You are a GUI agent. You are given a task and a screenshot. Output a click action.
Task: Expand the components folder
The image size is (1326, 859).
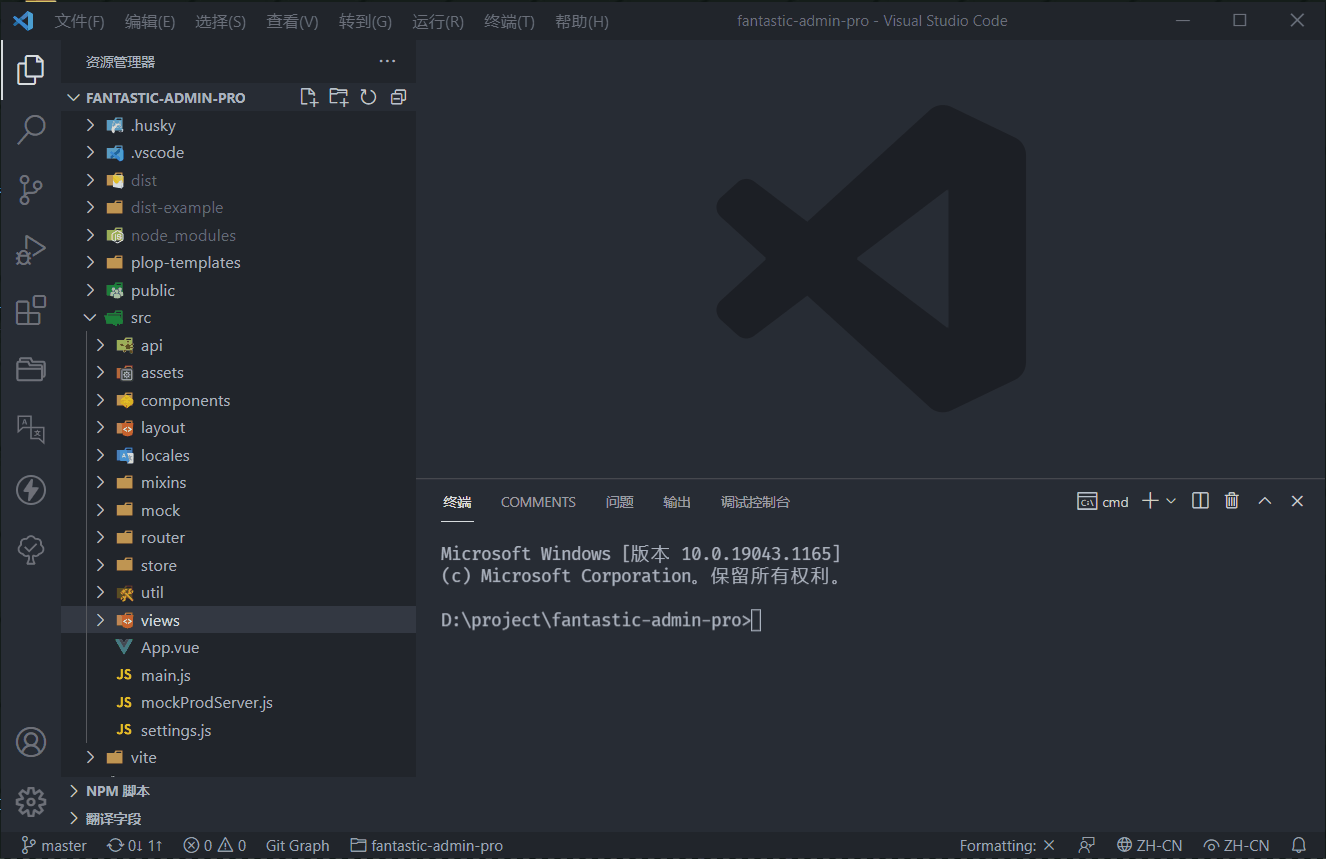click(185, 400)
